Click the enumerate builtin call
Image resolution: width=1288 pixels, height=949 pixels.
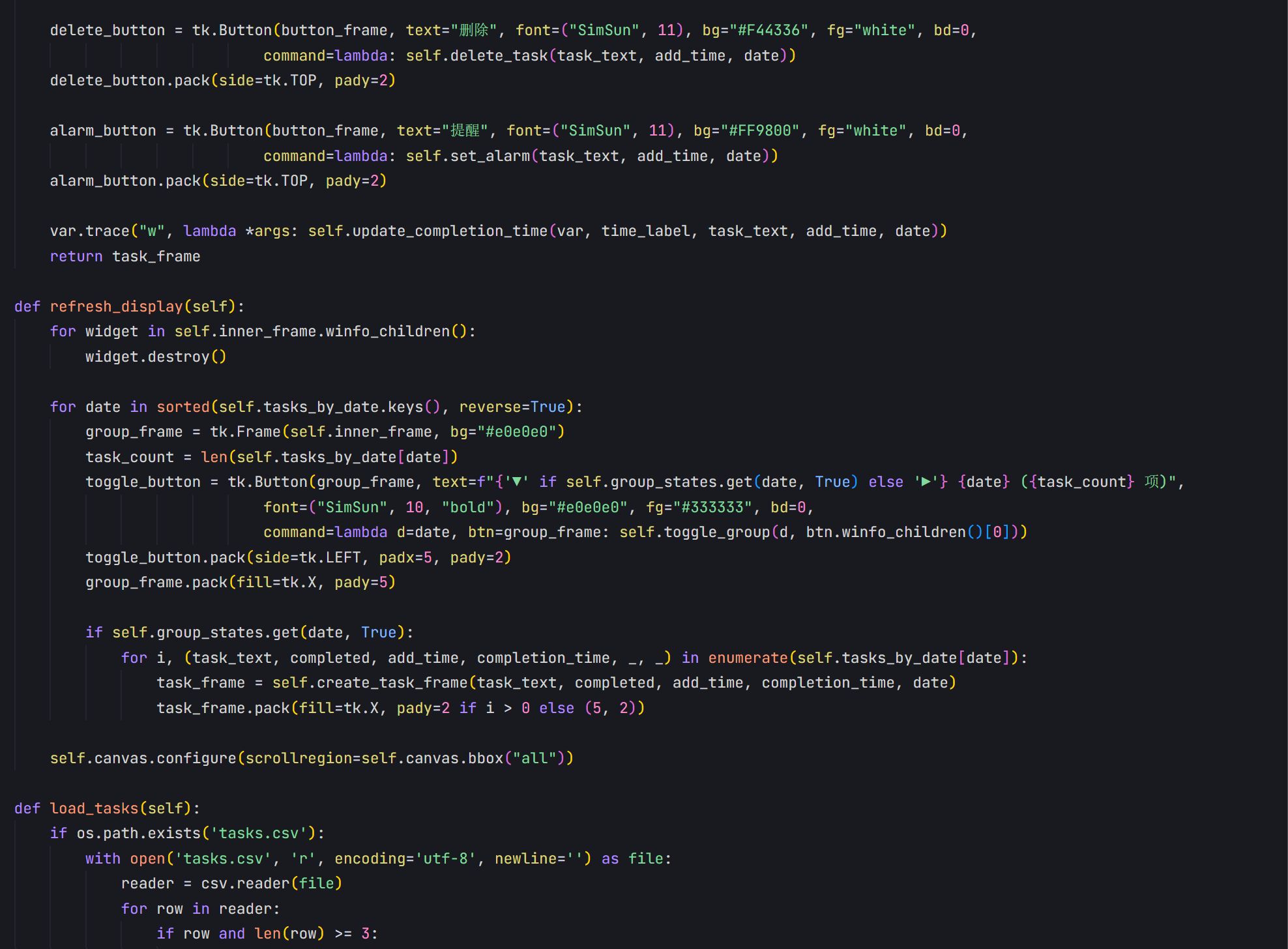(x=748, y=658)
